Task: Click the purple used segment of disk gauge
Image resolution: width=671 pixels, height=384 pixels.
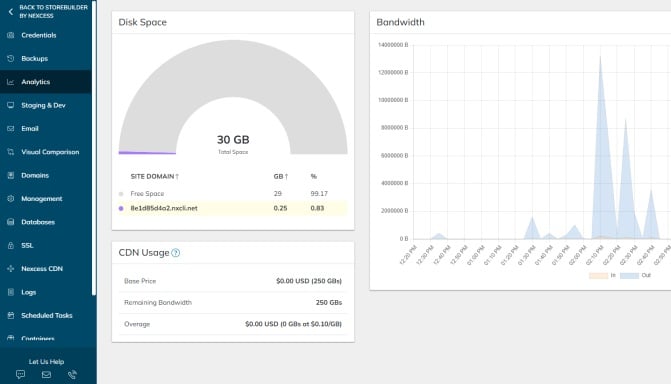Action: 147,152
